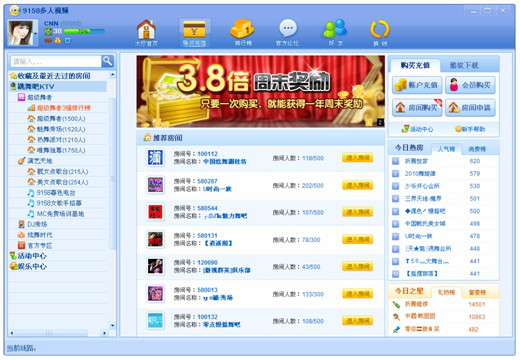Open the account card icon with ¥ symbol
The image size is (520, 360).
pos(195,33)
